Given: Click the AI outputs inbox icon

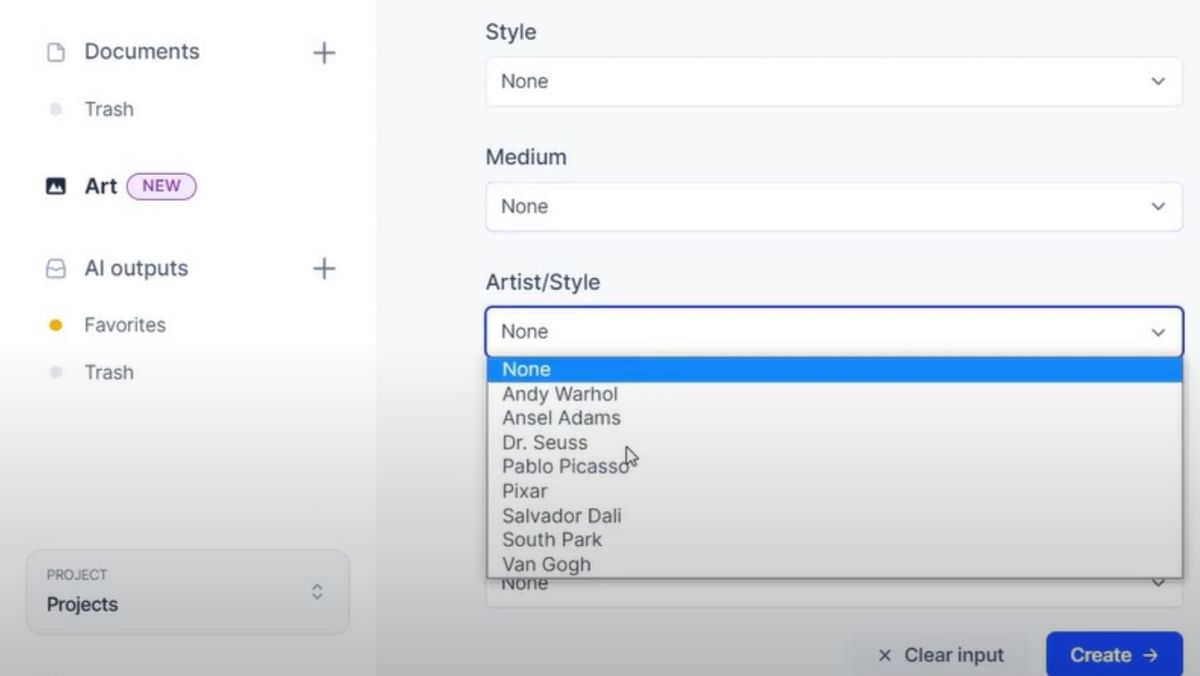Looking at the screenshot, I should pos(55,268).
